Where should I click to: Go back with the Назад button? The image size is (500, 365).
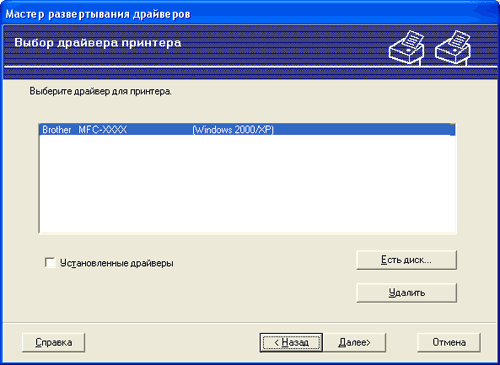coord(291,342)
